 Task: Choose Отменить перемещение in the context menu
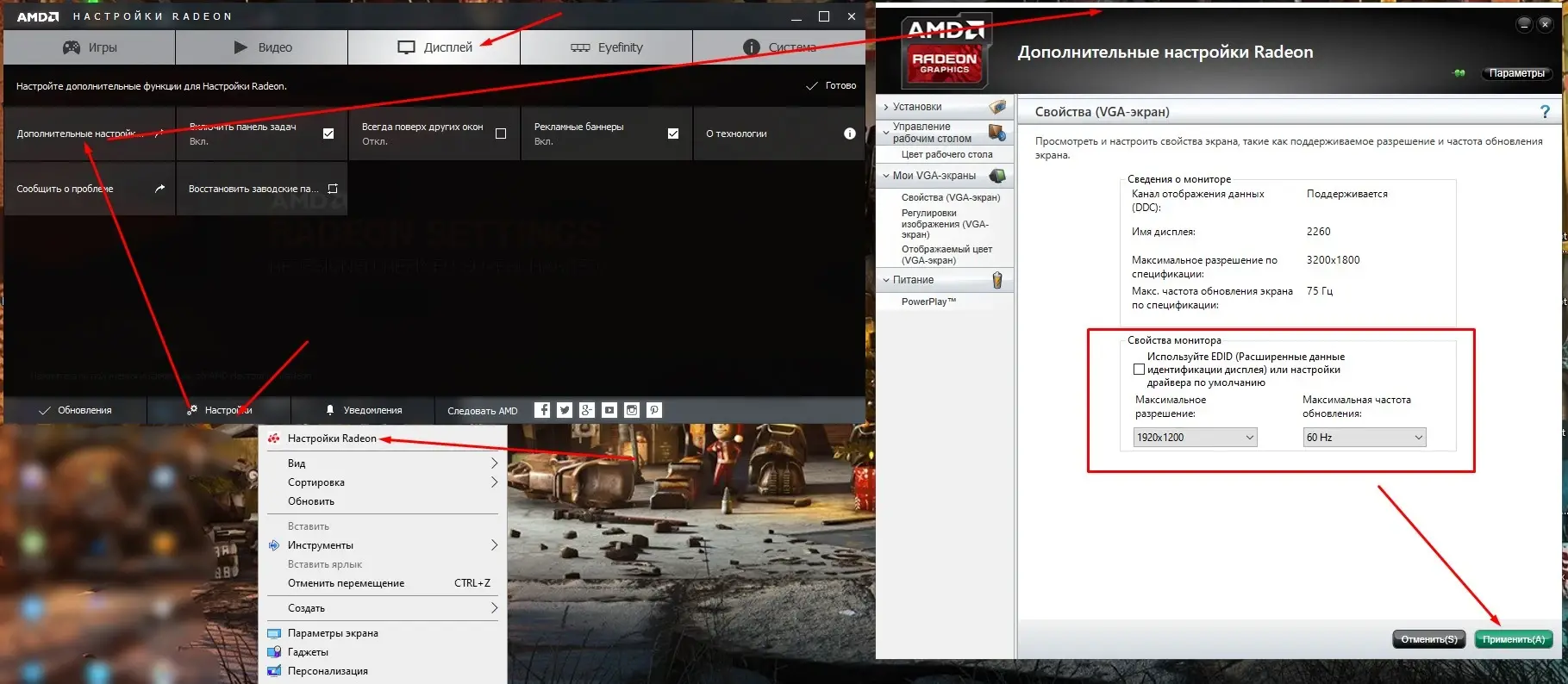tap(382, 583)
